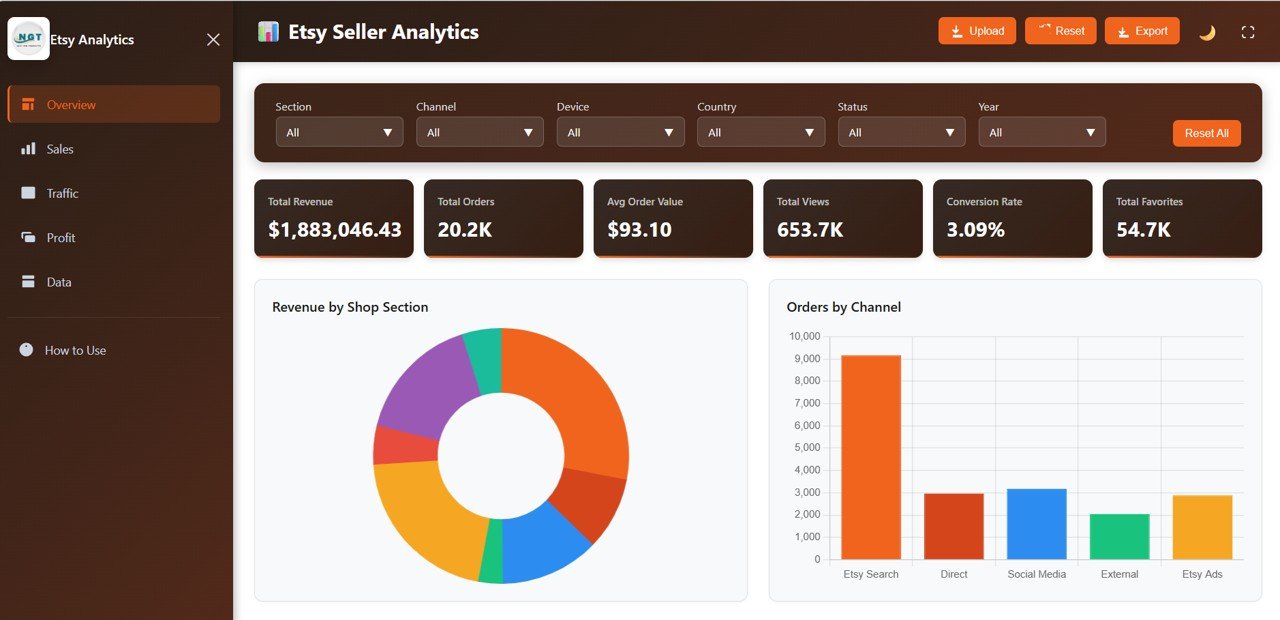Open the Year dropdown filter
This screenshot has width=1280, height=620.
(1042, 131)
